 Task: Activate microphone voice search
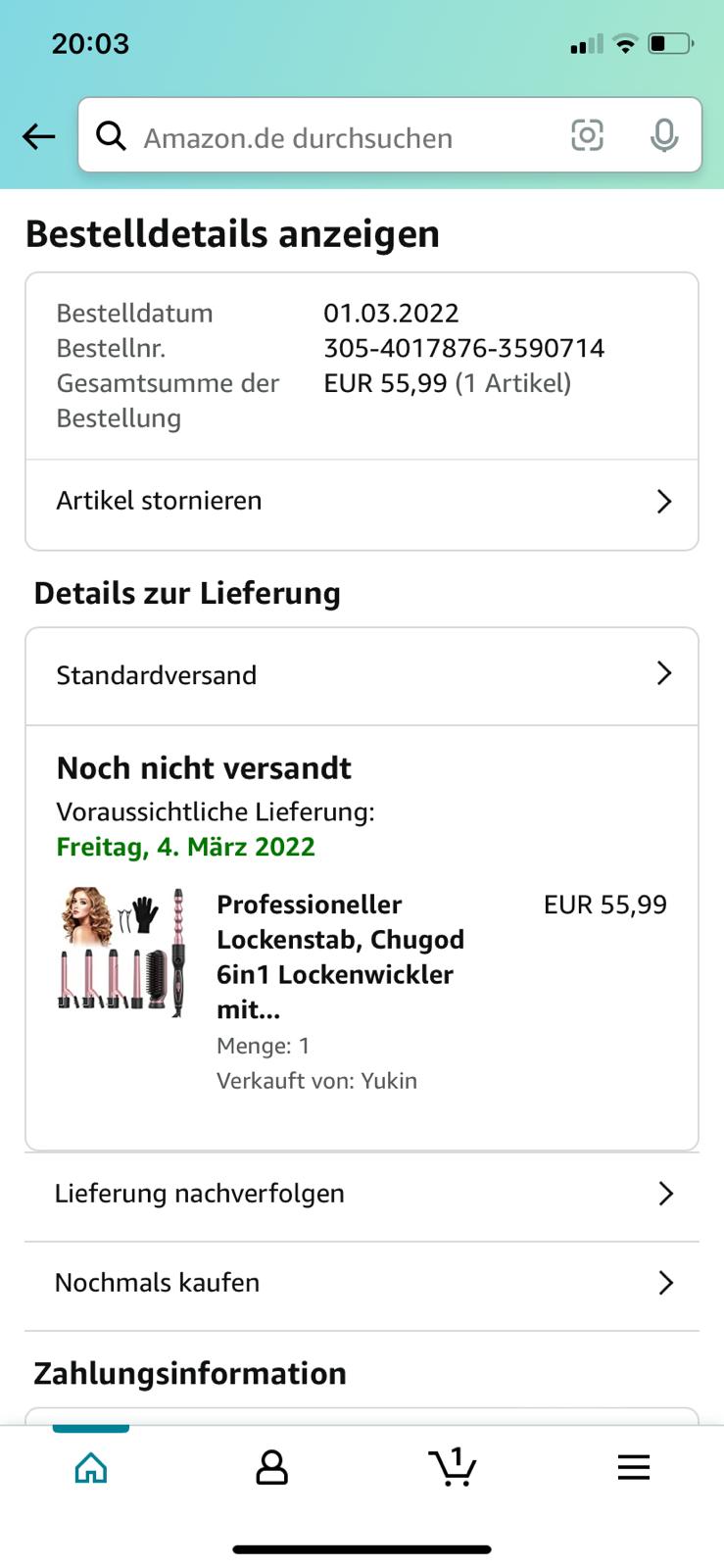[664, 135]
